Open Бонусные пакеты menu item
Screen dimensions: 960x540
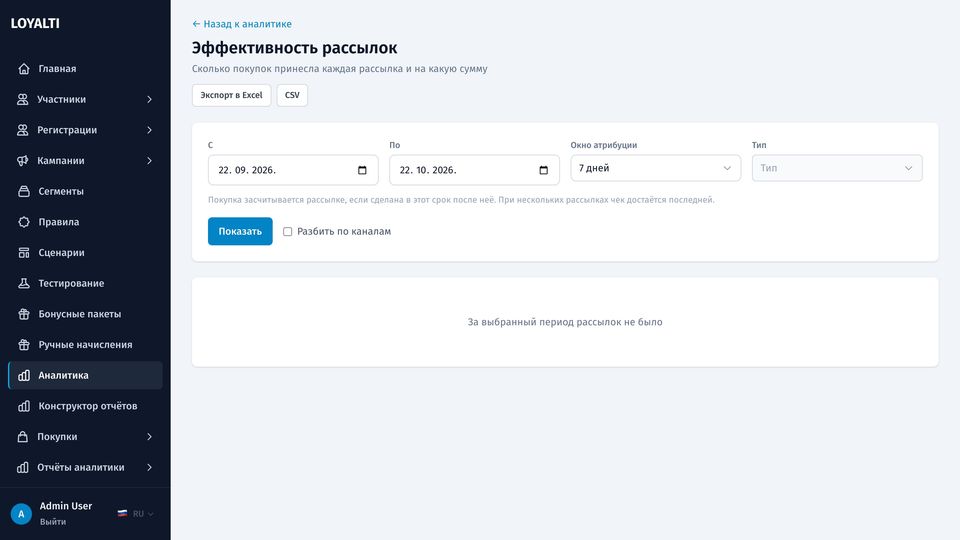point(85,313)
